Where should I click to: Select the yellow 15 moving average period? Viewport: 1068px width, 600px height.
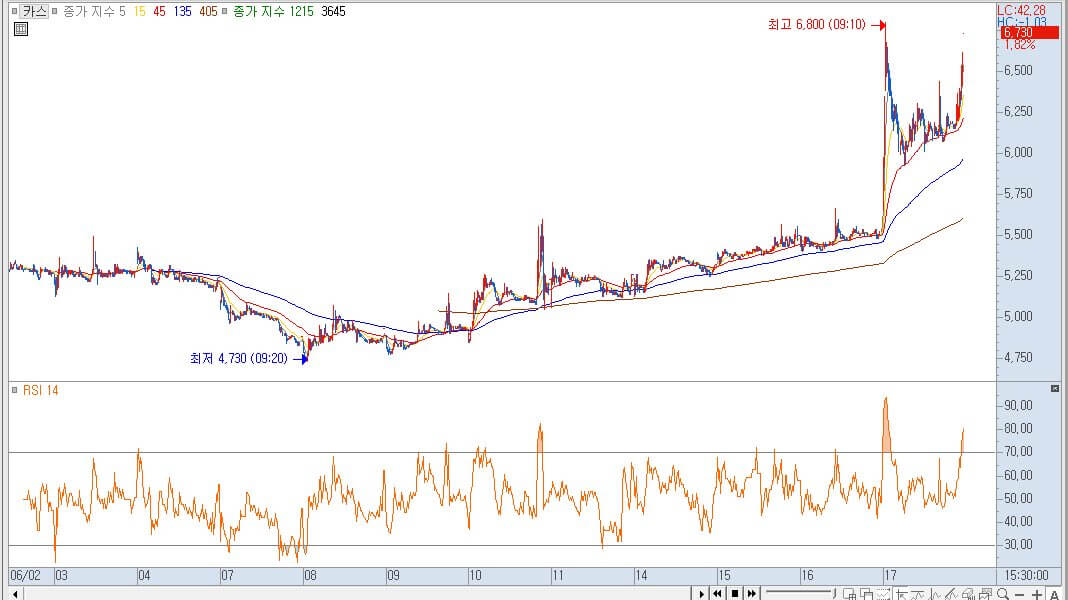click(x=140, y=12)
